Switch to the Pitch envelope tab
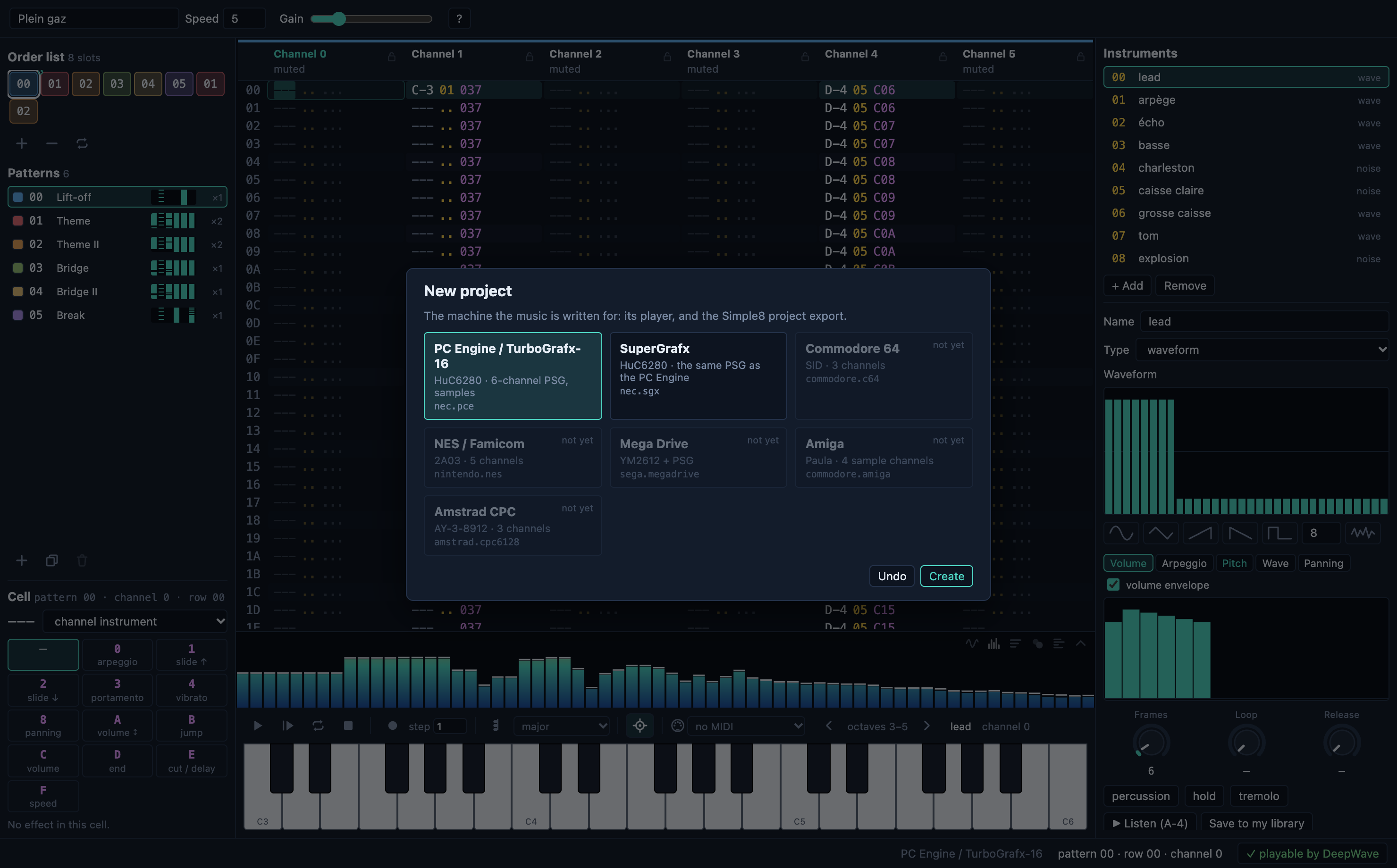The image size is (1397, 868). click(x=1234, y=563)
